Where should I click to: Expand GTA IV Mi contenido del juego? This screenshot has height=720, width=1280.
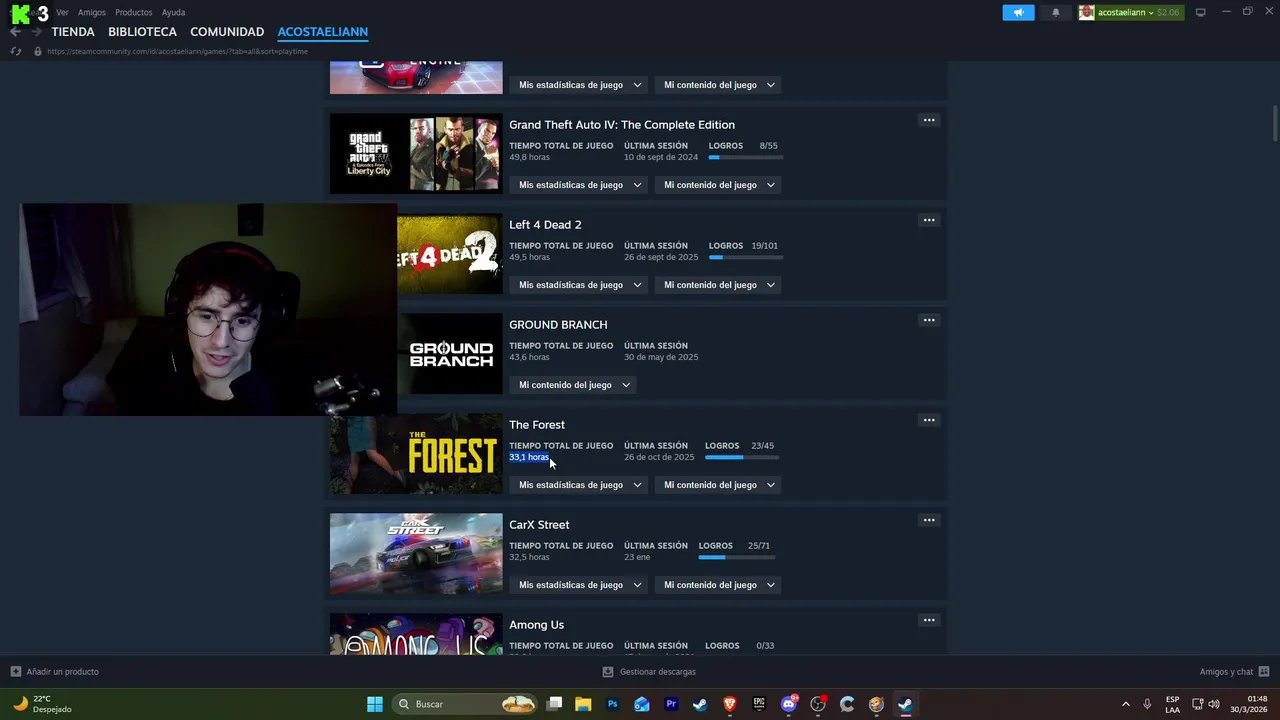[718, 185]
